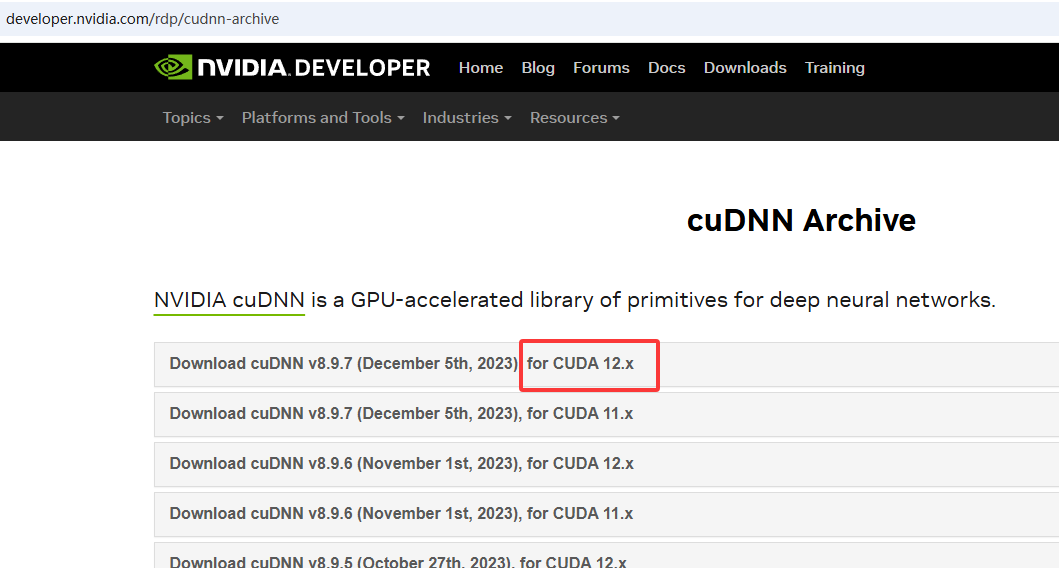Expand cuDNN v8.9.7 for CUDA 11.x

pyautogui.click(x=606, y=414)
